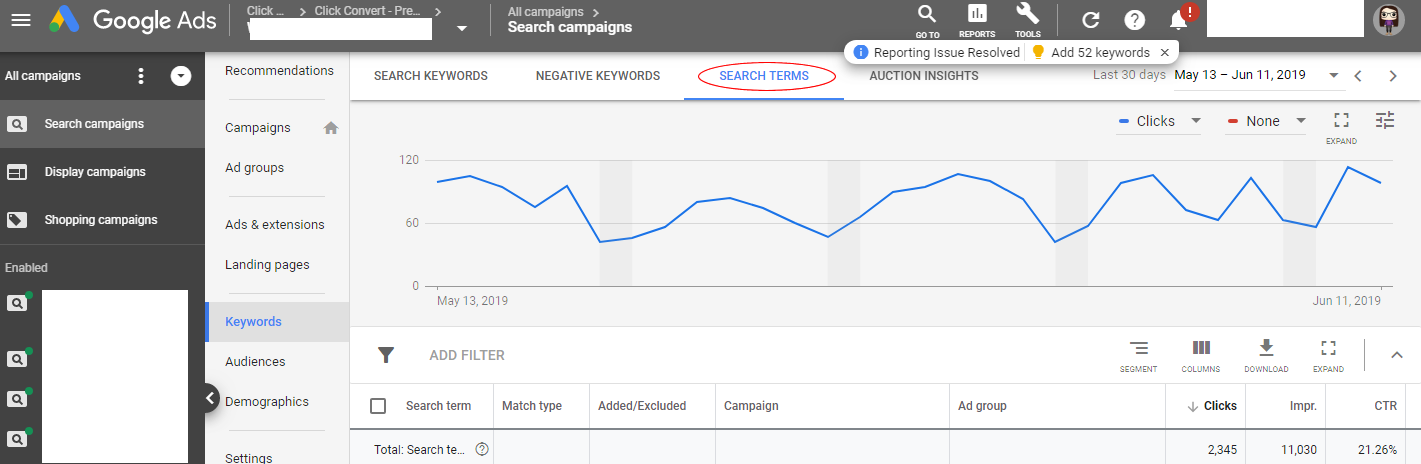Open the notifications bell

point(1179,20)
